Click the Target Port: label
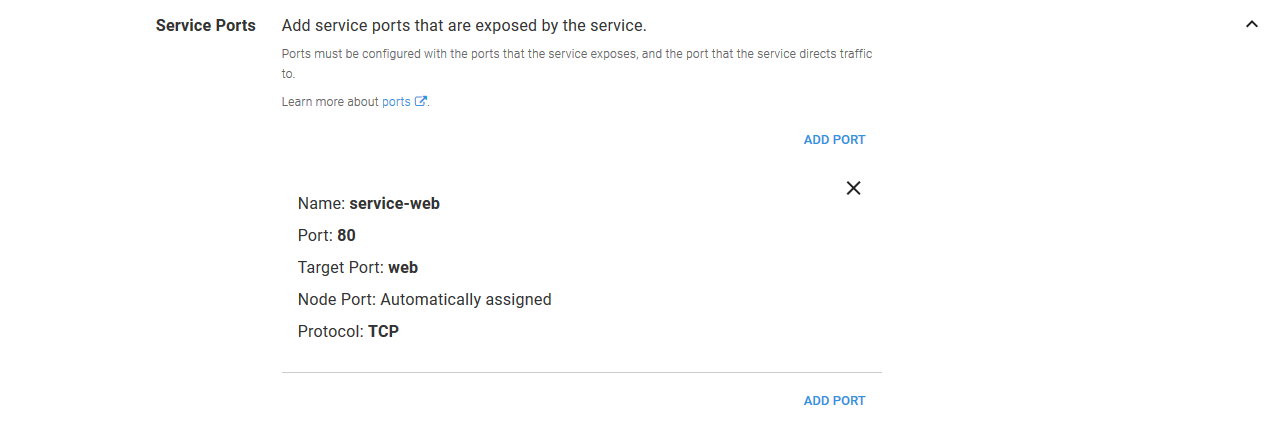This screenshot has width=1280, height=433. coord(341,268)
